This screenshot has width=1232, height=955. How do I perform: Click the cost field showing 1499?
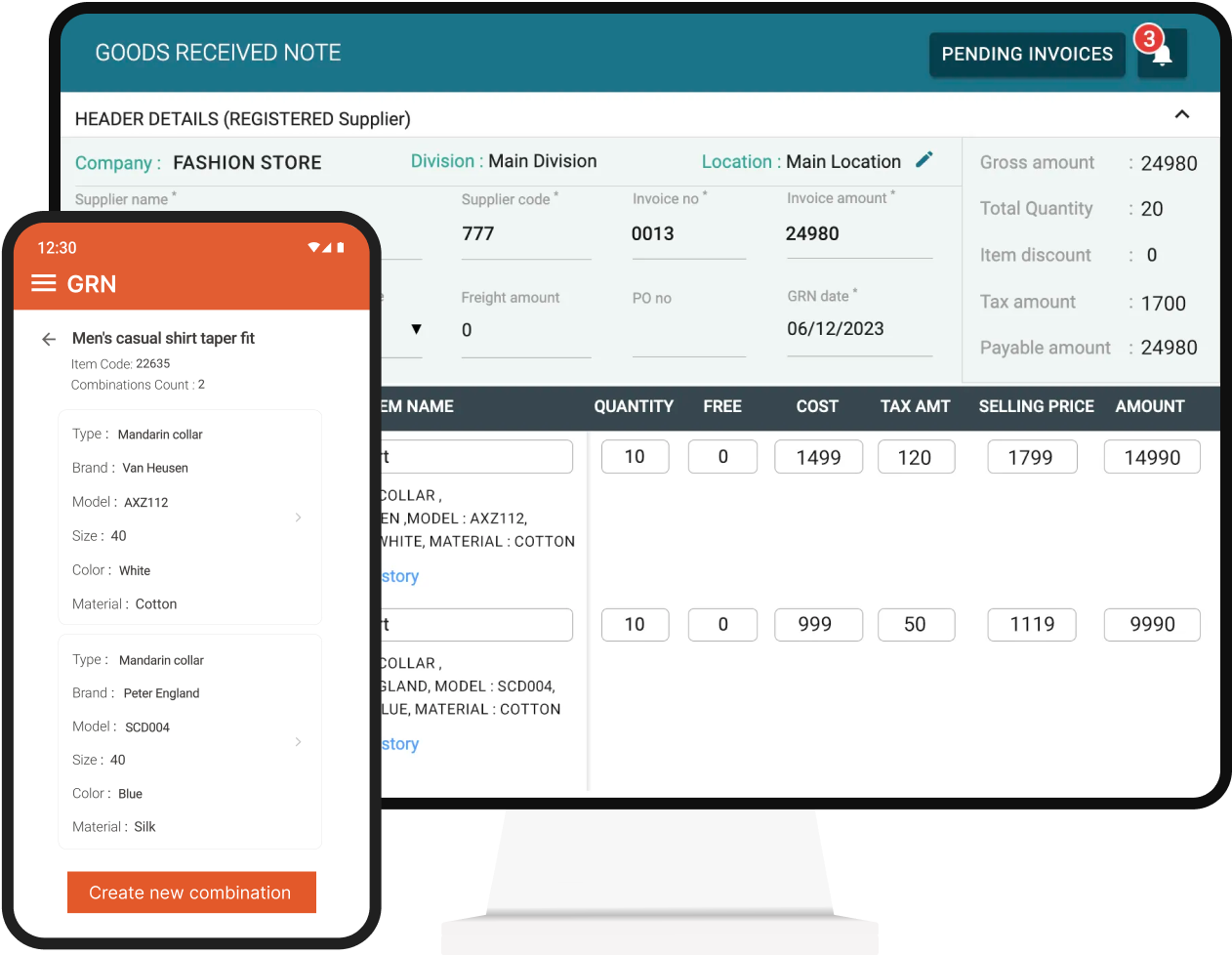(818, 456)
